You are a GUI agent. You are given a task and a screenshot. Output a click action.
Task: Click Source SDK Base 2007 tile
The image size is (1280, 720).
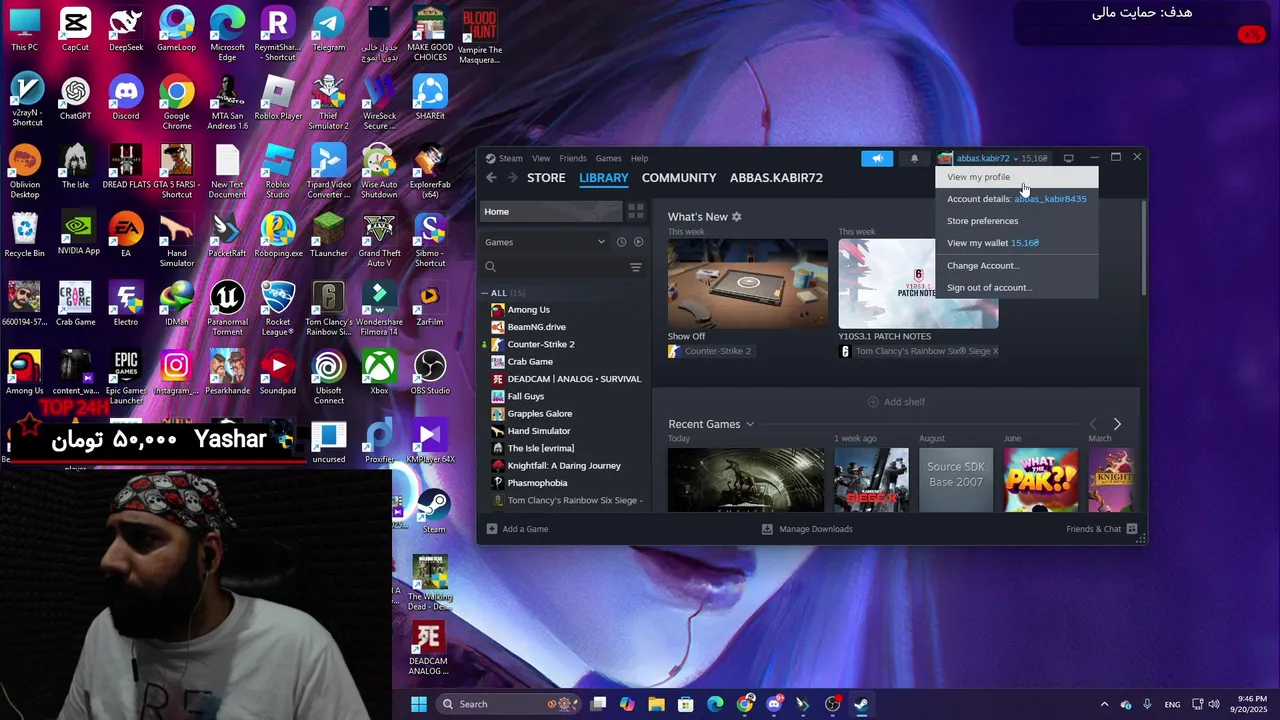tap(955, 480)
